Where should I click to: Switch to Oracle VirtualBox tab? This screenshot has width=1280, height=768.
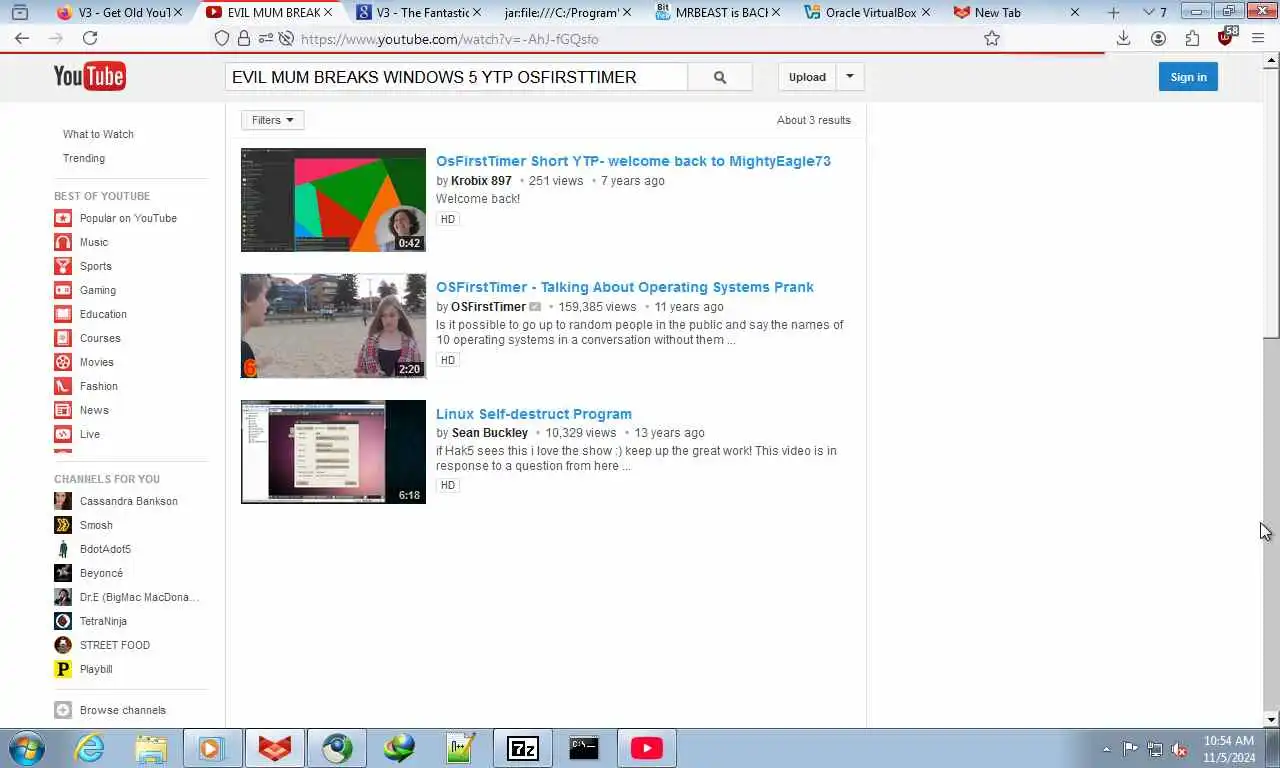pyautogui.click(x=868, y=12)
